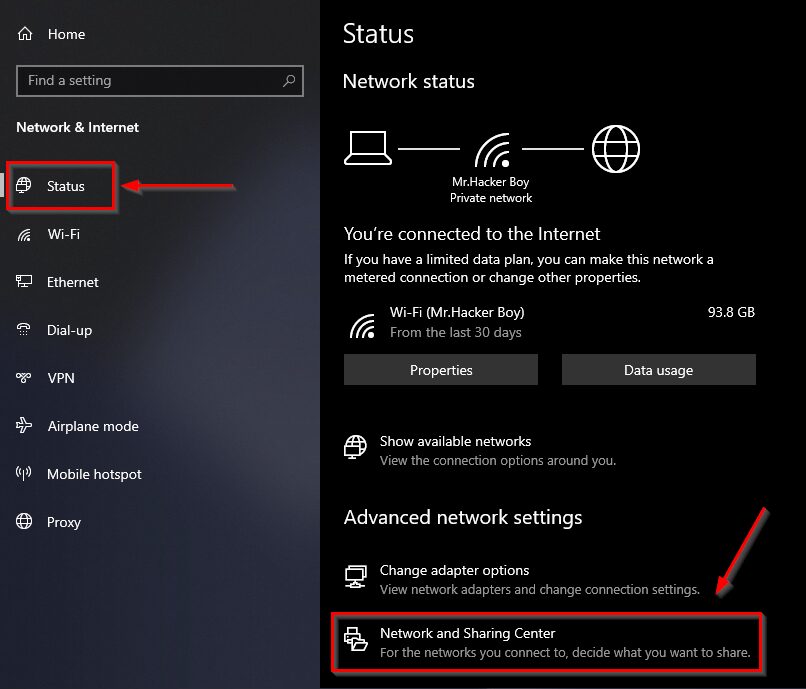Click the monitor icon beside Change adapter options
Image resolution: width=806 pixels, height=689 pixels.
pyautogui.click(x=355, y=577)
